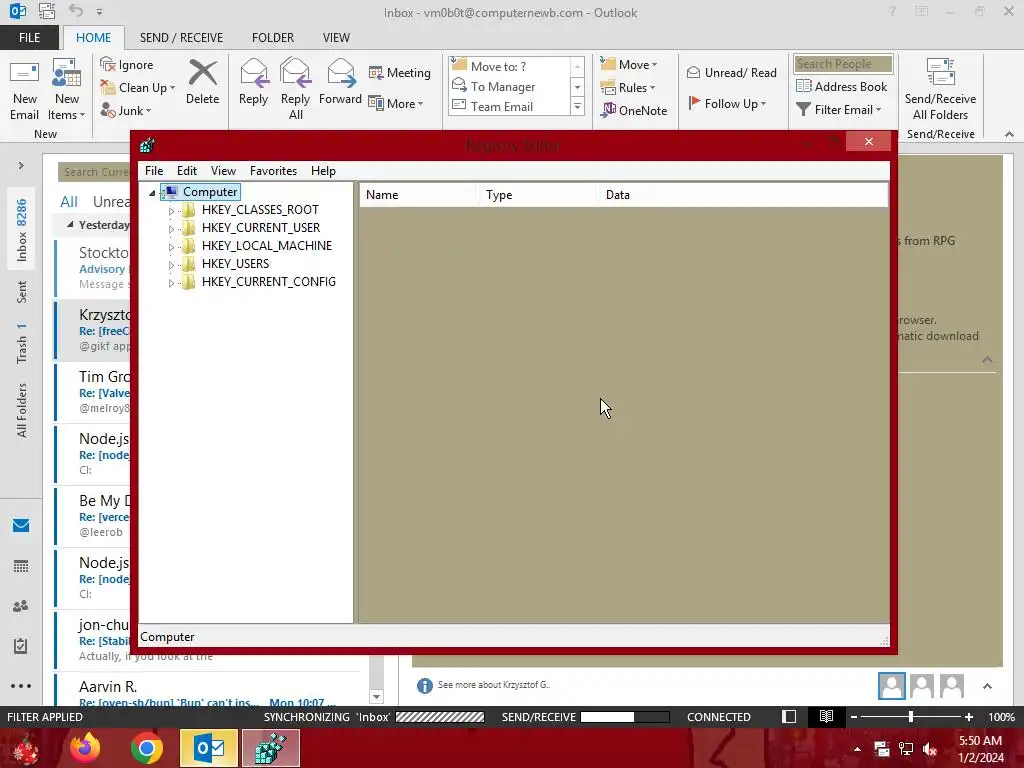
Task: Switch to VIEW ribbon tab
Action: (x=336, y=38)
